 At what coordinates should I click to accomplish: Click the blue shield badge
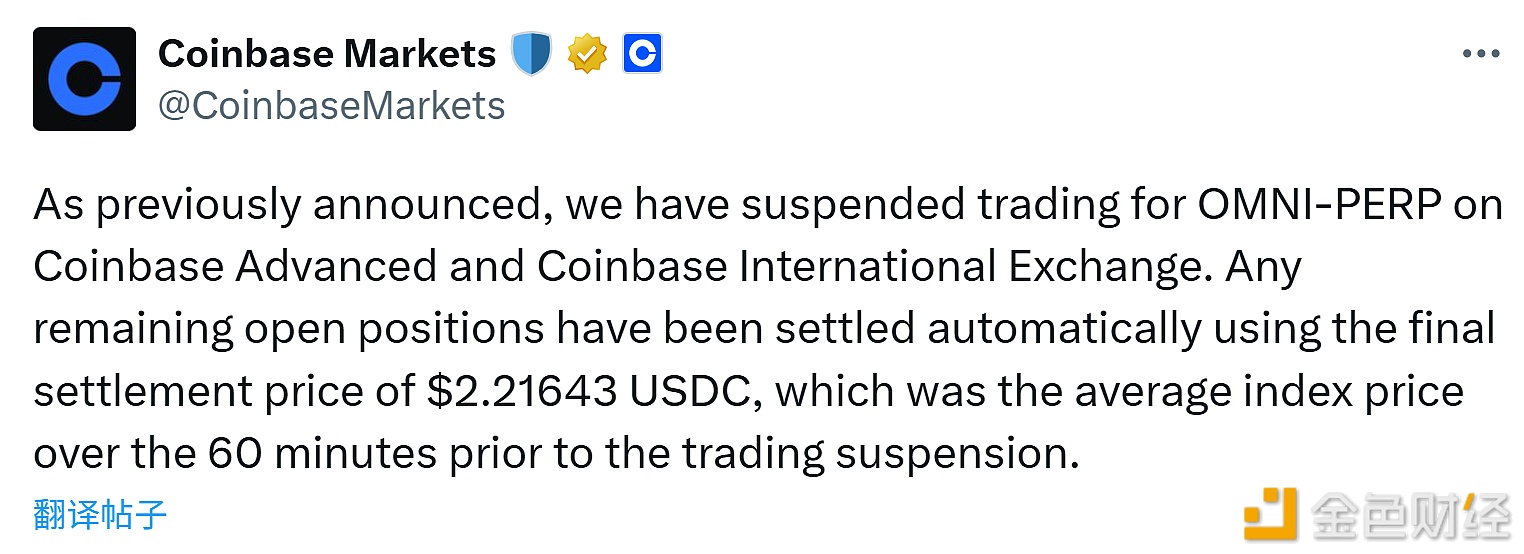[x=532, y=54]
